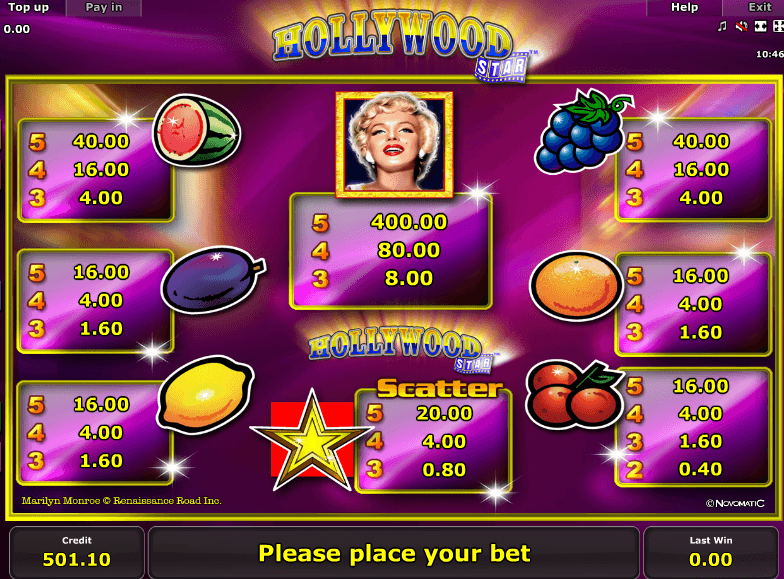Click the orange fruit symbol
Image resolution: width=784 pixels, height=579 pixels.
tap(576, 286)
